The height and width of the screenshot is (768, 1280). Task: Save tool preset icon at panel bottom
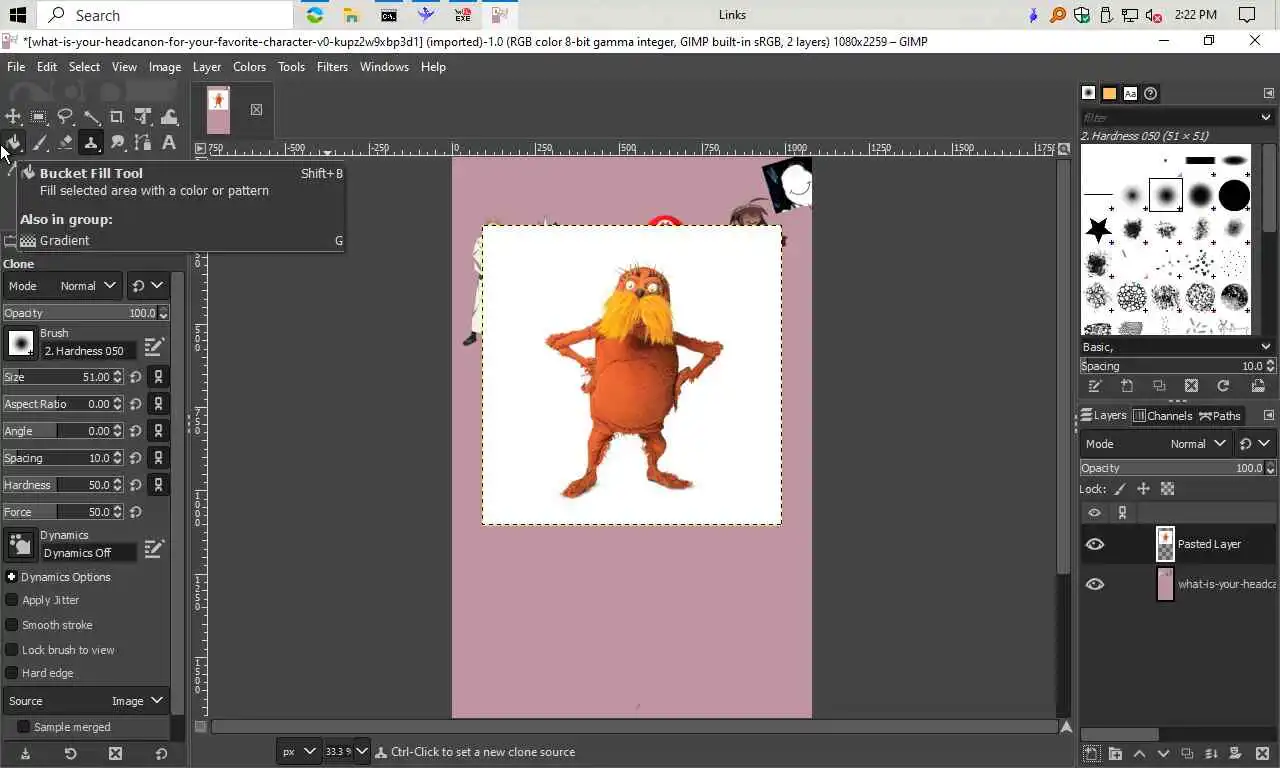point(25,753)
